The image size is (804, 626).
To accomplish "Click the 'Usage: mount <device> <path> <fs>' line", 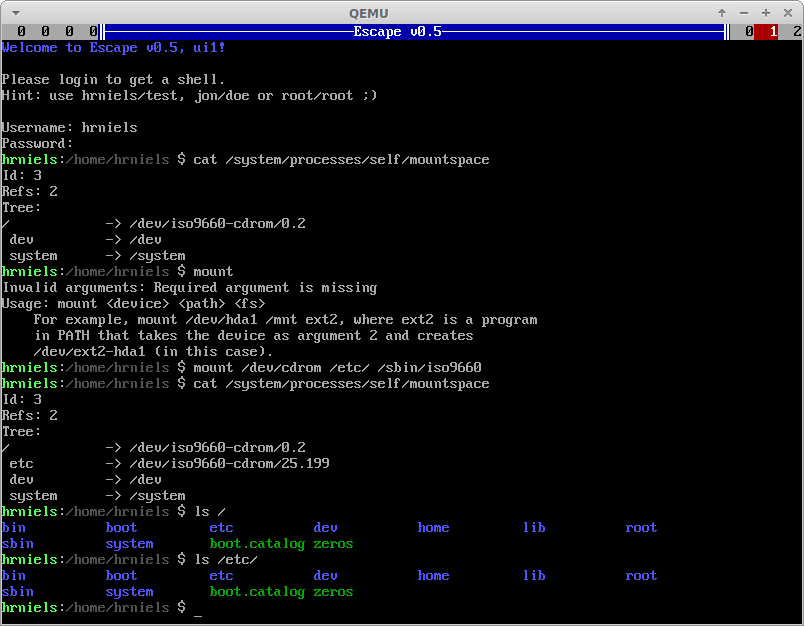I will coord(133,304).
